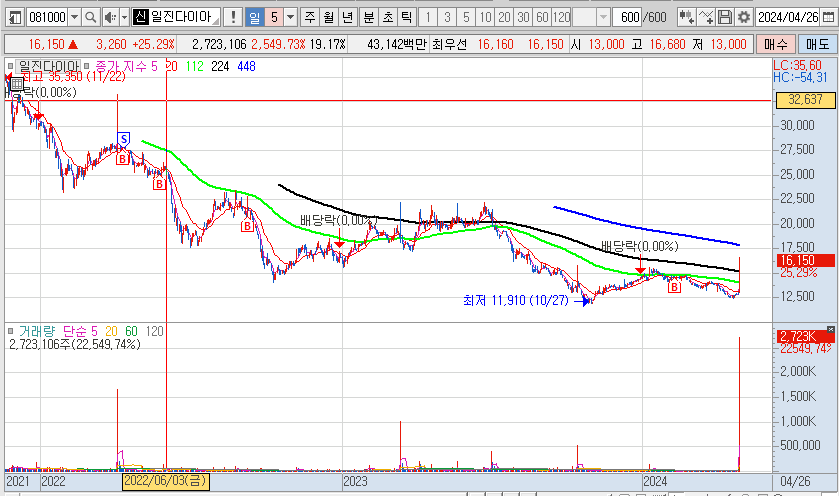Click the 5 interval button after 3

pyautogui.click(x=466, y=18)
